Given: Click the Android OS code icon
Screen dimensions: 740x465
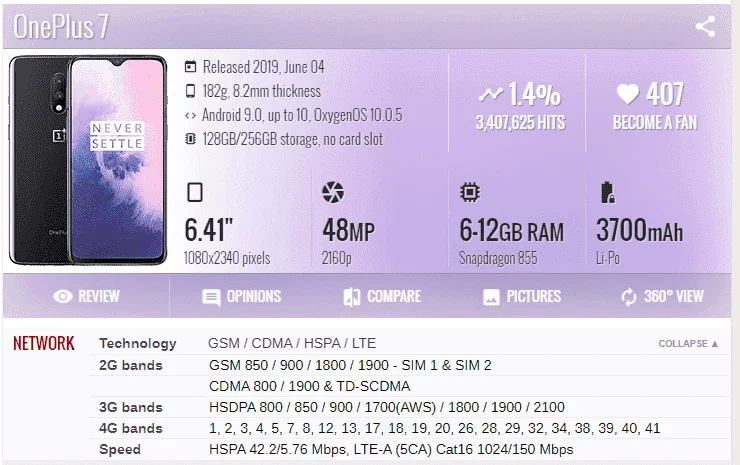Looking at the screenshot, I should coord(190,115).
